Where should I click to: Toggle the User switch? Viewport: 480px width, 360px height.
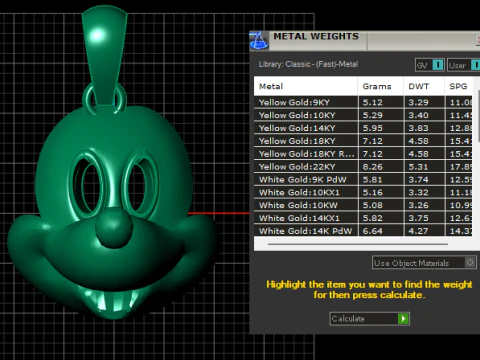pyautogui.click(x=464, y=65)
